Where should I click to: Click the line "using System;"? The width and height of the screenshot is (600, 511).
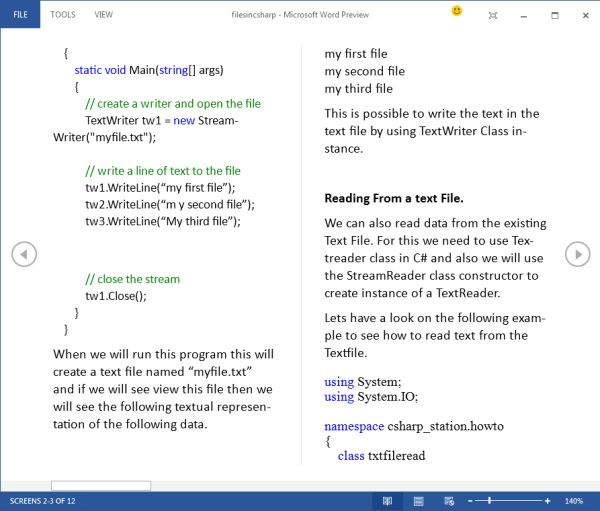[363, 382]
